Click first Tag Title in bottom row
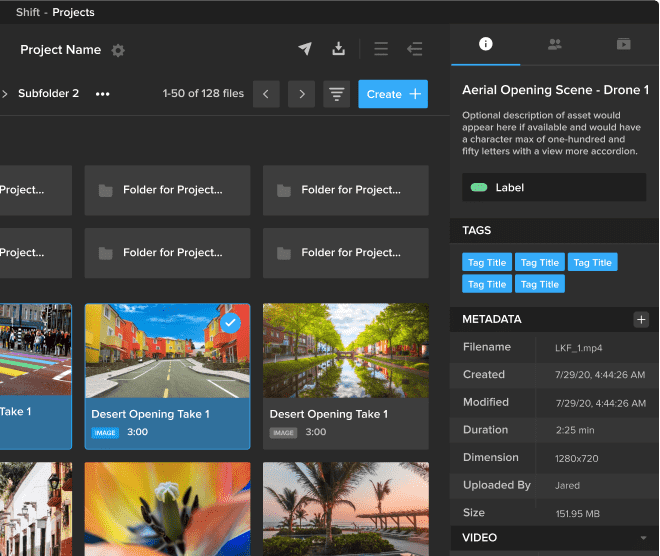This screenshot has width=660, height=556. tap(487, 284)
